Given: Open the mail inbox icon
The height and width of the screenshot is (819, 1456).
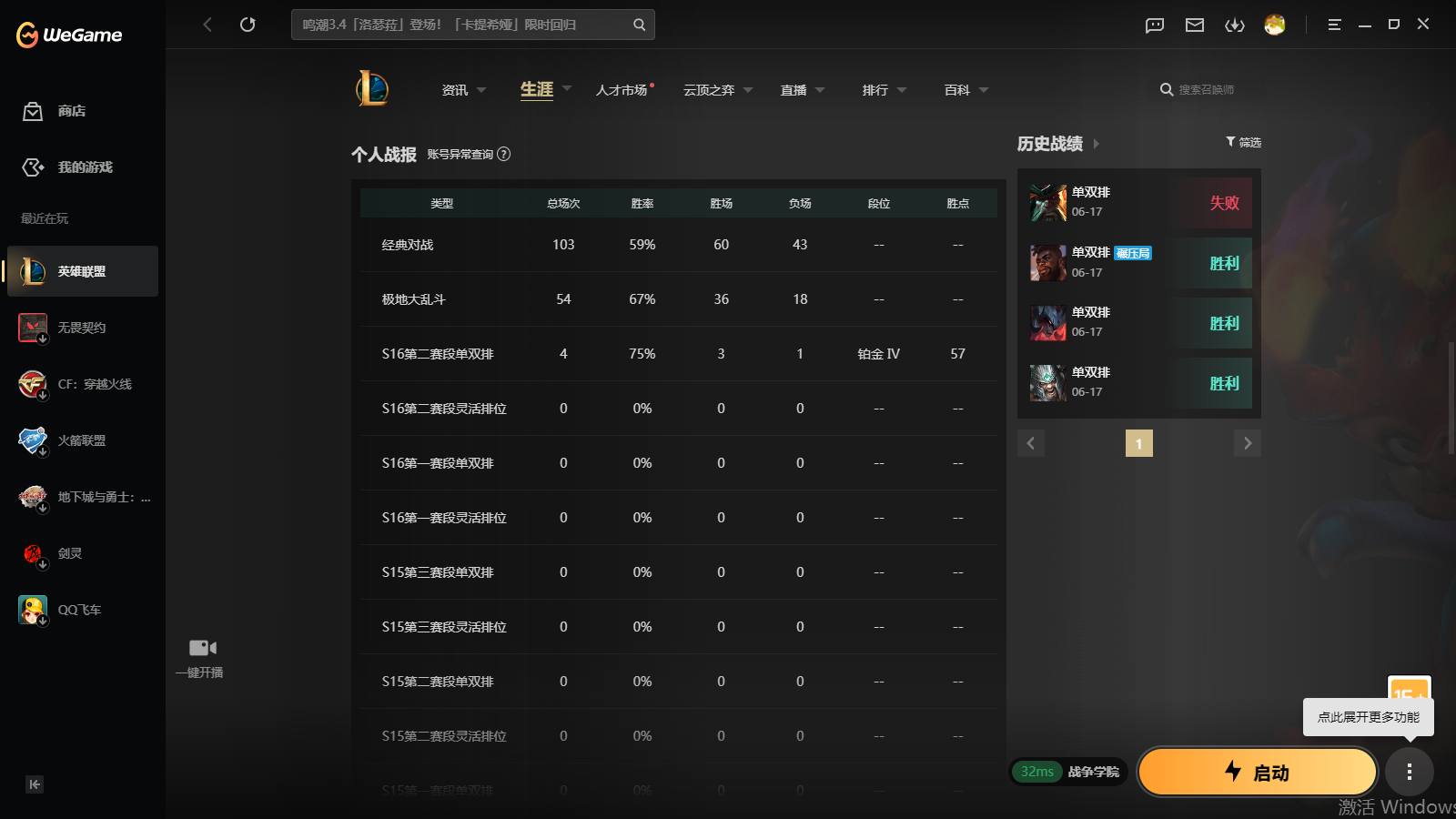Looking at the screenshot, I should tap(1195, 25).
